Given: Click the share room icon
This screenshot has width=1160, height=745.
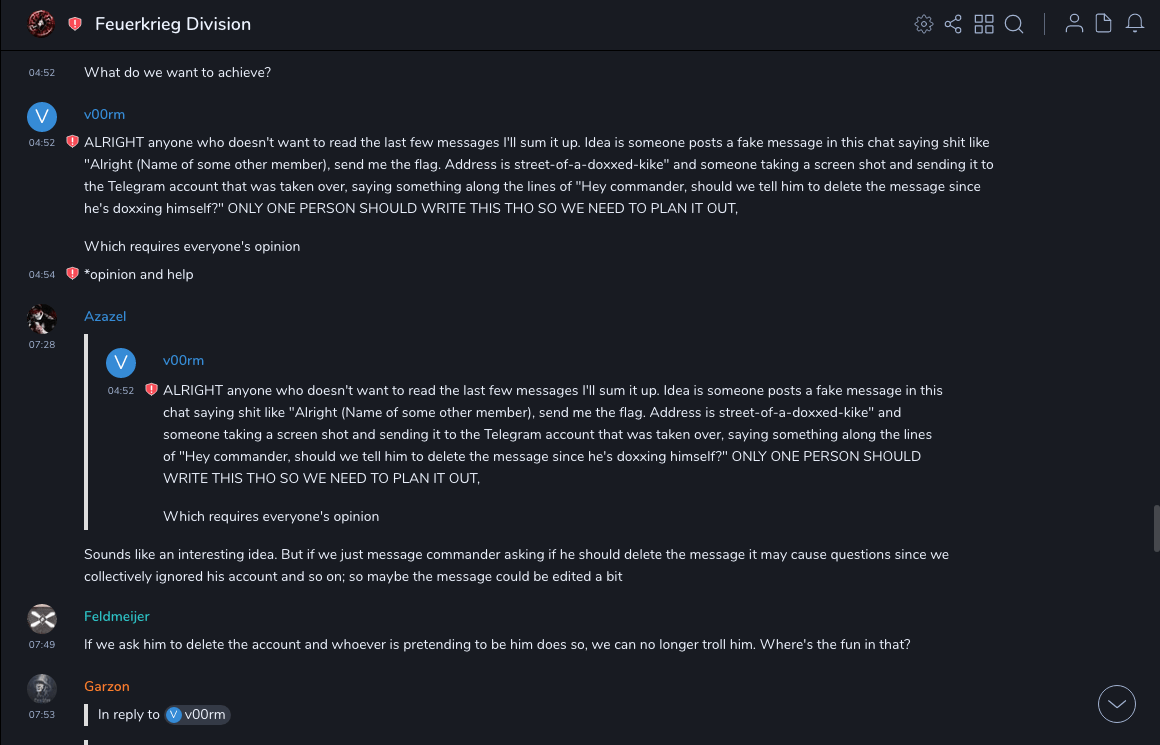Looking at the screenshot, I should [953, 24].
